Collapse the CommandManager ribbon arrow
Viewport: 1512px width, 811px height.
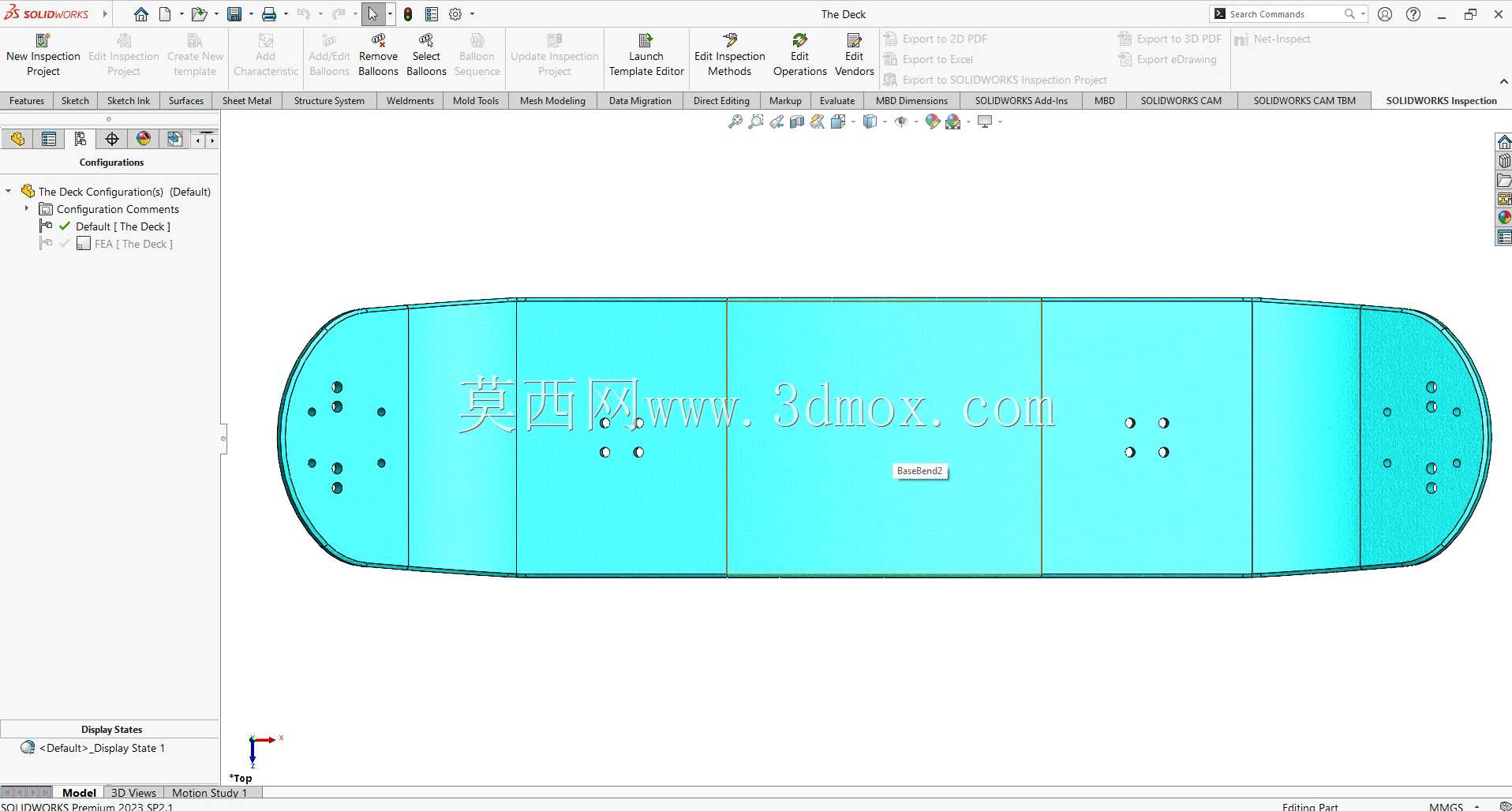point(1503,81)
